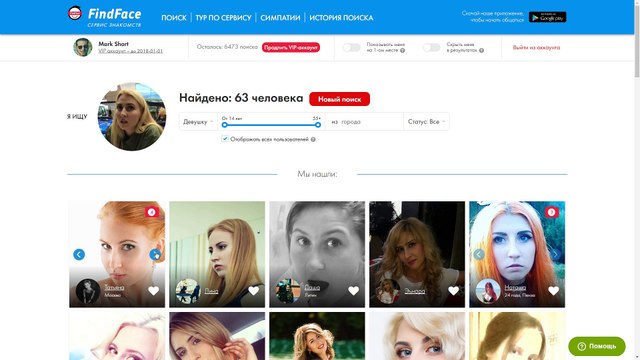Viewport: 640px width, 360px height.
Task: Click 'Mark Short' user name text
Action: [113, 44]
